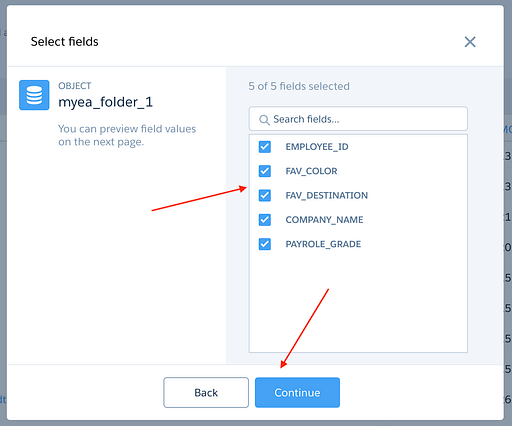The width and height of the screenshot is (512, 426).
Task: Select the COMPANY_NAME field label
Action: tap(324, 220)
